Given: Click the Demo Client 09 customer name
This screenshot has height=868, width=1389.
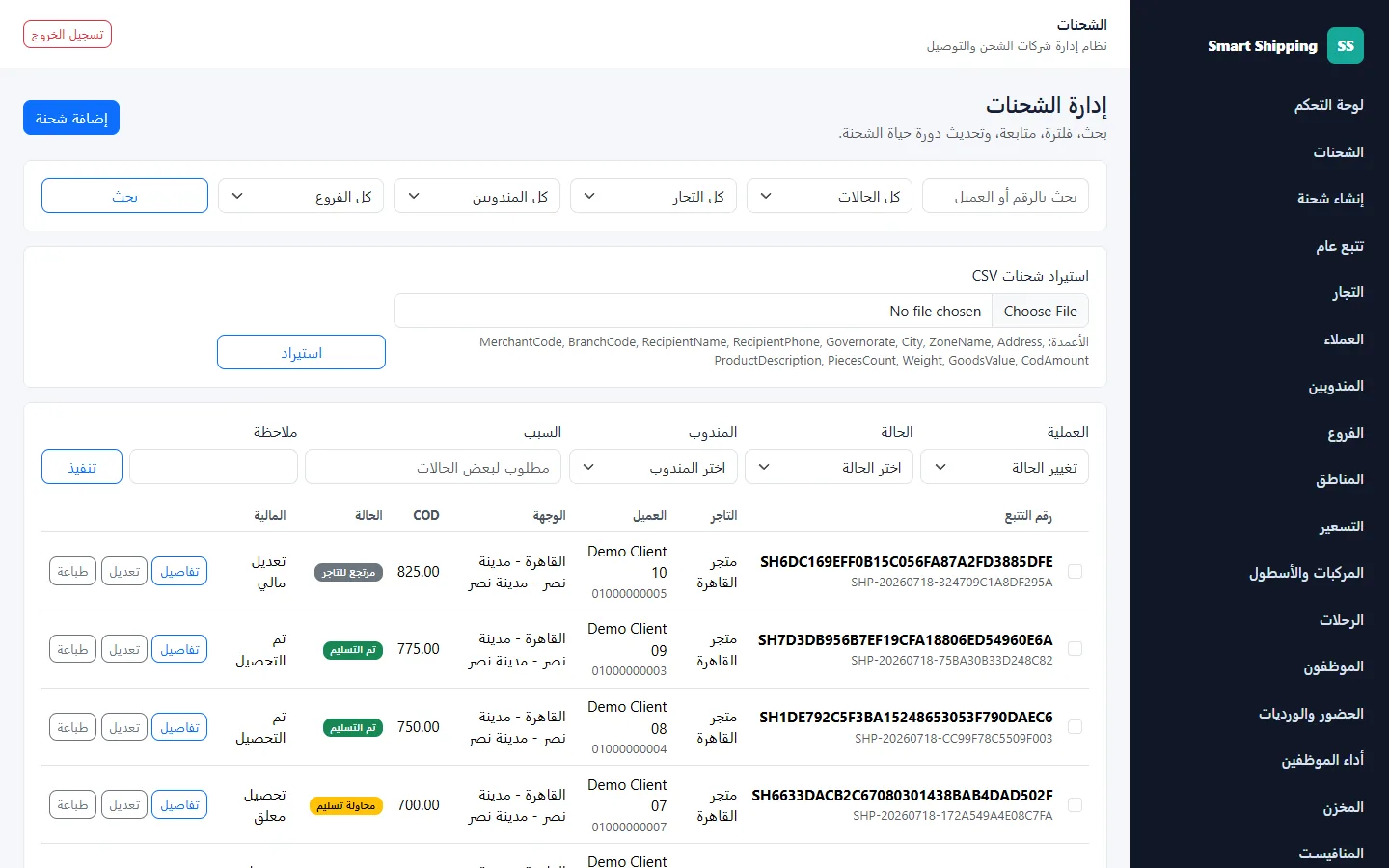Looking at the screenshot, I should 627,639.
